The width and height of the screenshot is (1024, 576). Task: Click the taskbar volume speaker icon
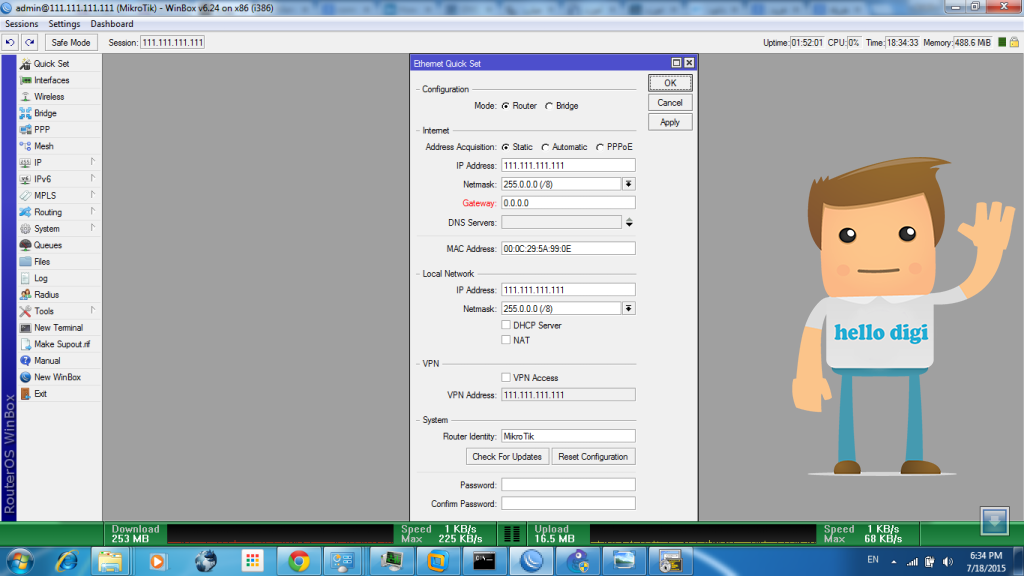tap(948, 562)
